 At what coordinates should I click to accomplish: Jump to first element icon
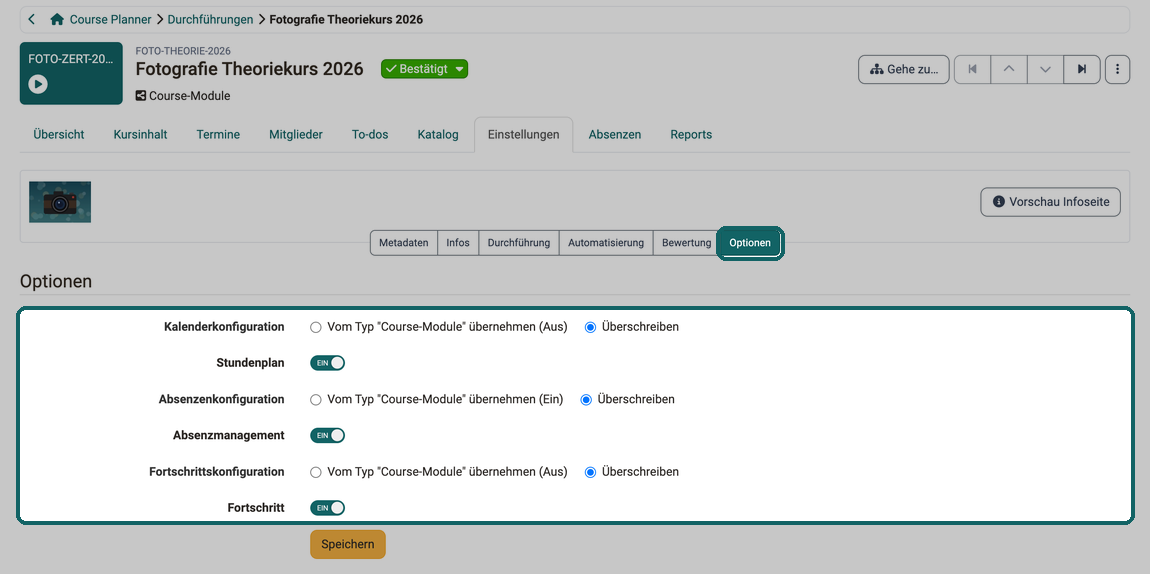[x=973, y=70]
